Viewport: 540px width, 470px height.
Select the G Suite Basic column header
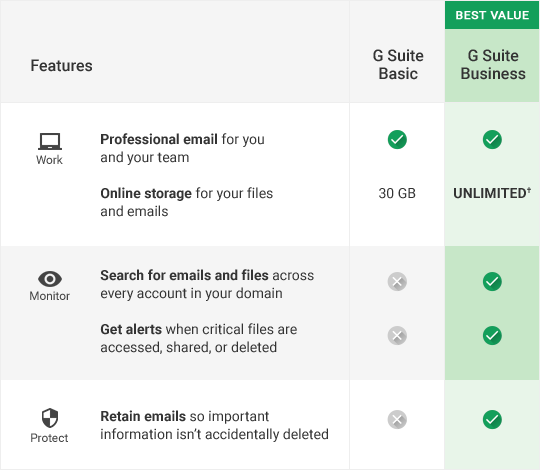pyautogui.click(x=398, y=65)
